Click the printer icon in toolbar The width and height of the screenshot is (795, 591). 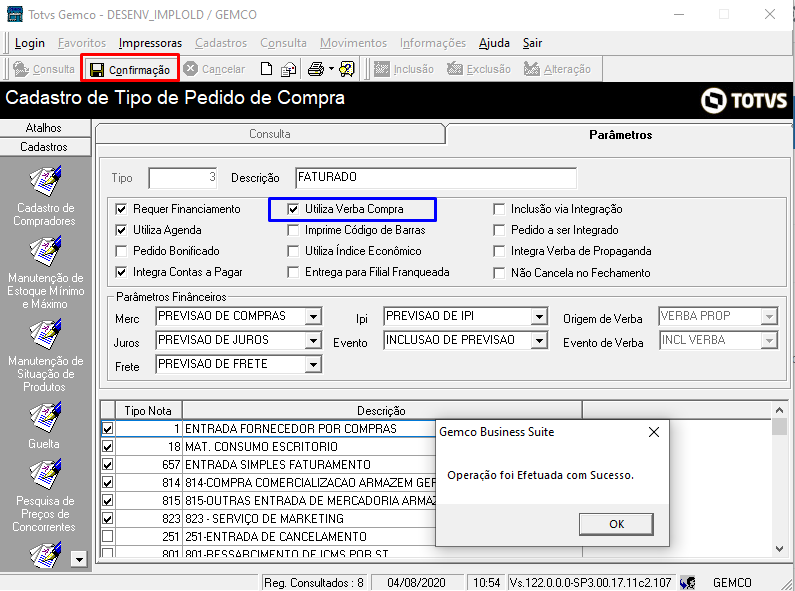316,69
